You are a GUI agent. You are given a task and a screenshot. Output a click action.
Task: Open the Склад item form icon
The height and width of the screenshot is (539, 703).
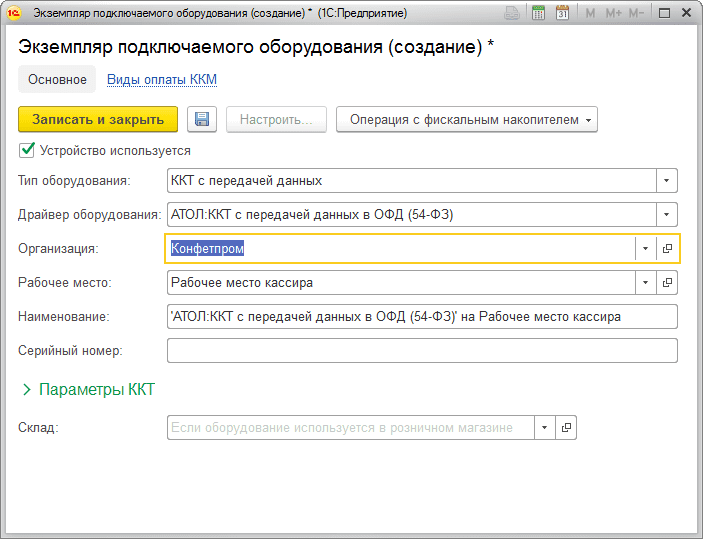(x=566, y=427)
